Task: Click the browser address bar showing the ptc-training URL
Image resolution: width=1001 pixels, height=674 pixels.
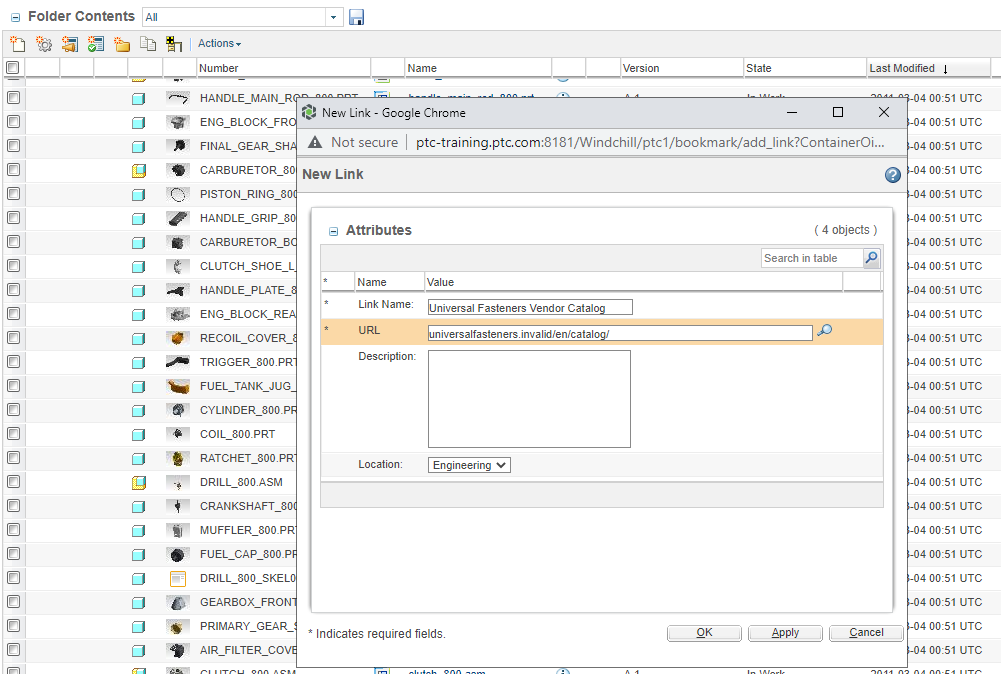Action: (650, 142)
